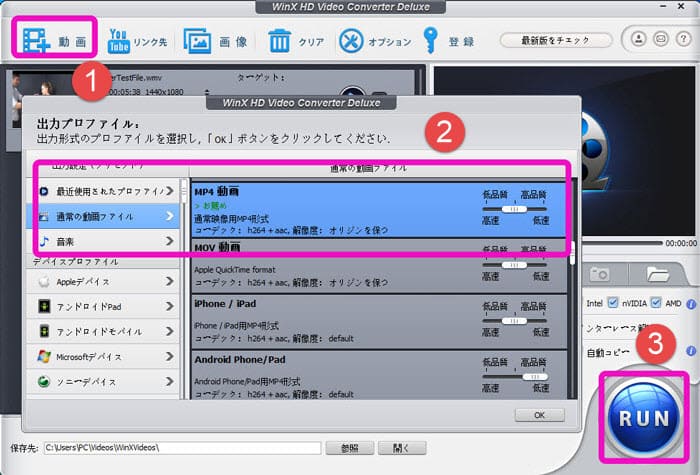
Task: Click the 登録 key icon
Action: (x=430, y=41)
